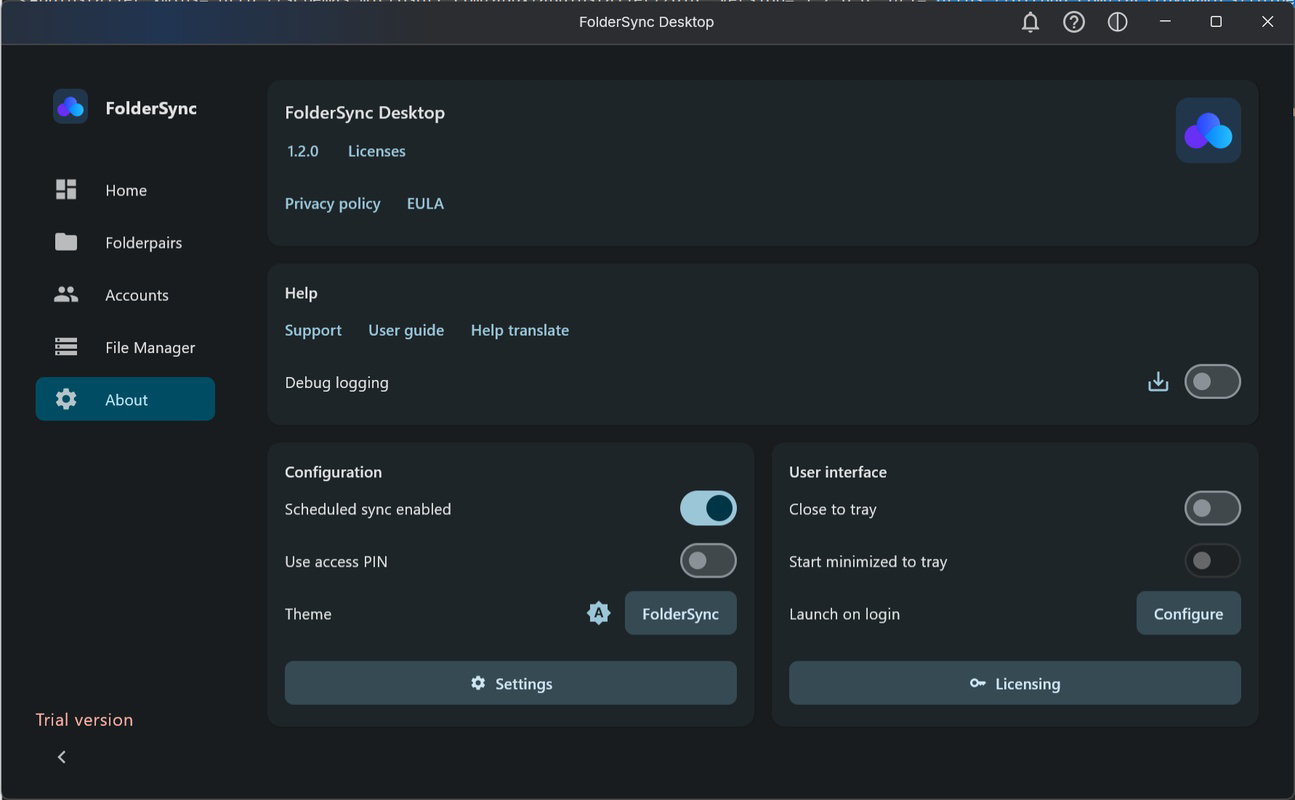Click the Folderpairs folder icon

point(66,242)
